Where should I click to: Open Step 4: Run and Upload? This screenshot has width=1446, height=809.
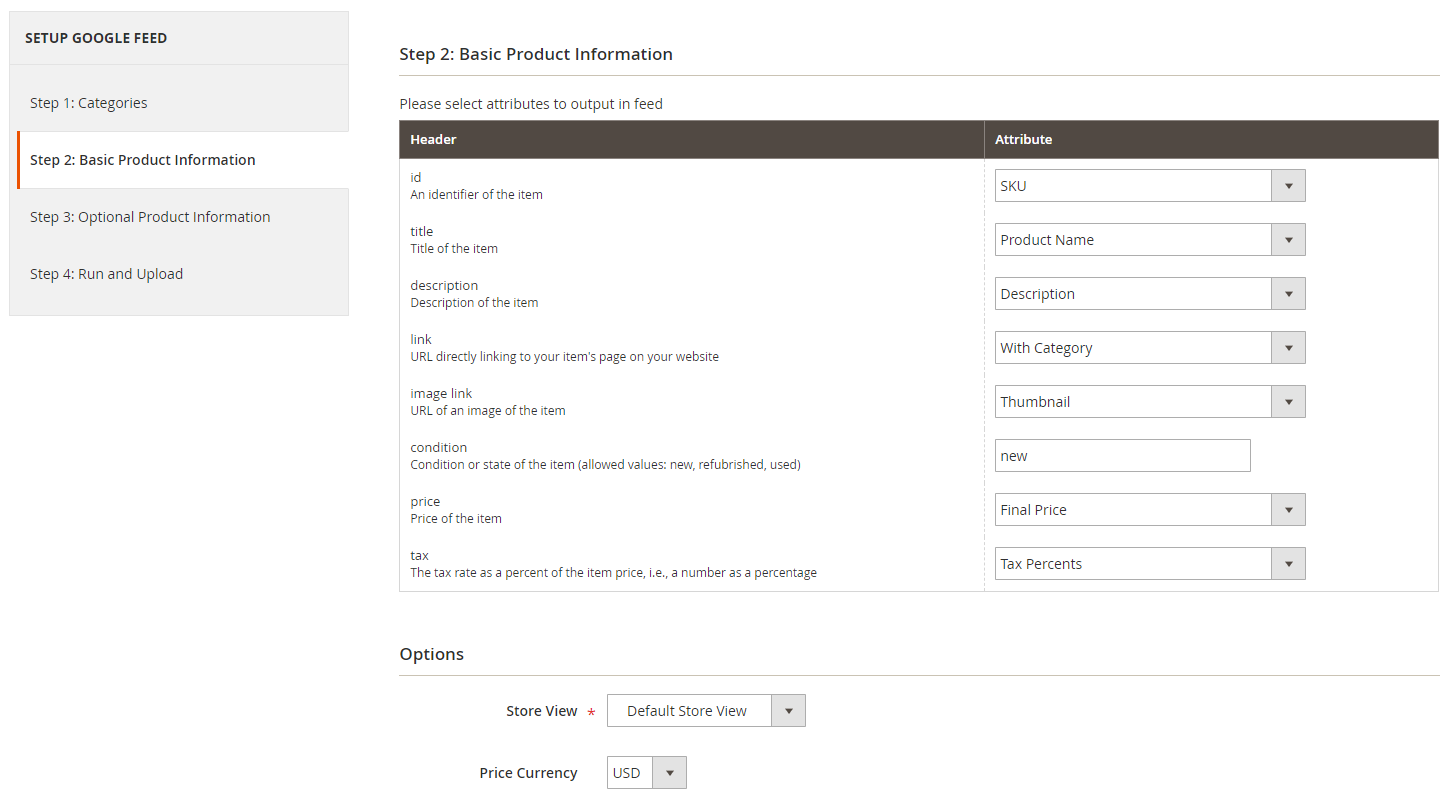point(106,274)
